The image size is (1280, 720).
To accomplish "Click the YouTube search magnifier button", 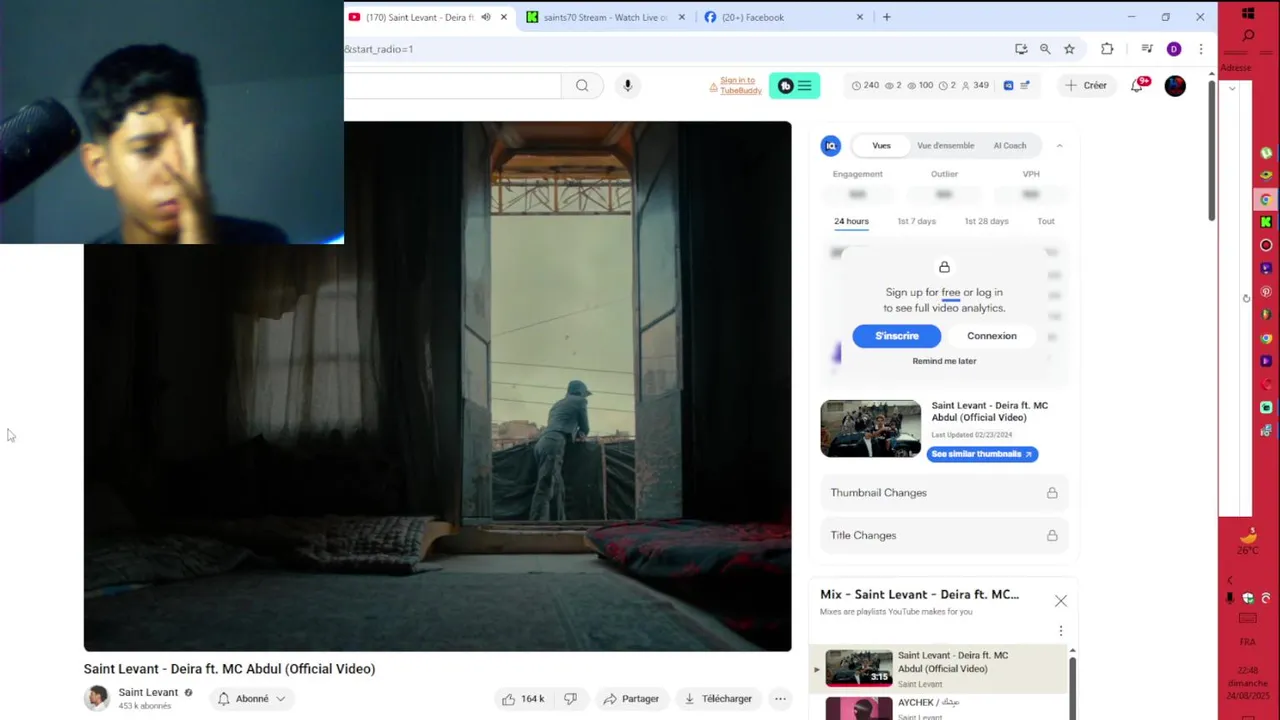I will tap(582, 86).
